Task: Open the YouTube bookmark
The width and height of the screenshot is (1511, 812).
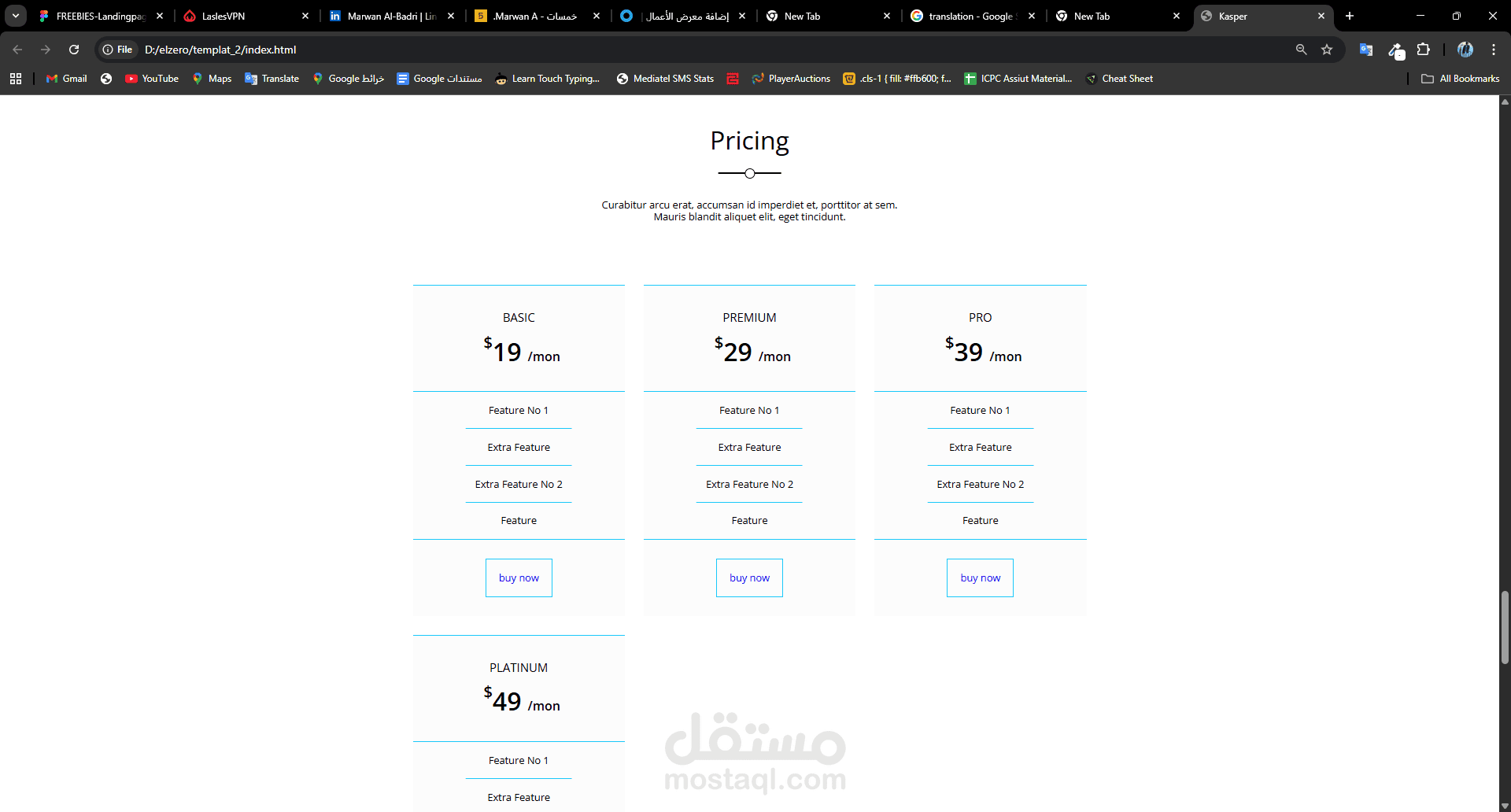Action: pyautogui.click(x=152, y=79)
